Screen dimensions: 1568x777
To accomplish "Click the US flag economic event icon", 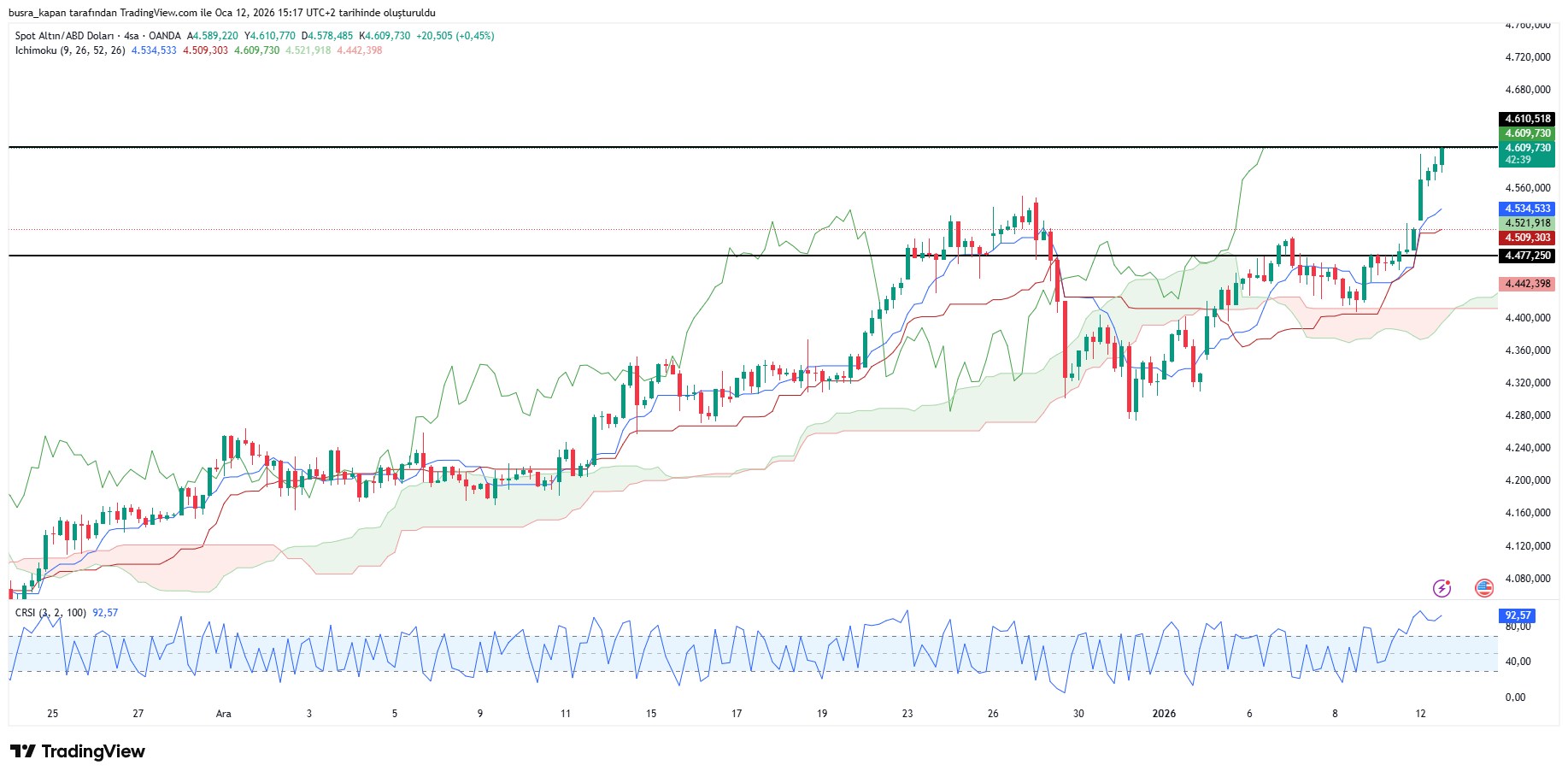I will pyautogui.click(x=1484, y=588).
